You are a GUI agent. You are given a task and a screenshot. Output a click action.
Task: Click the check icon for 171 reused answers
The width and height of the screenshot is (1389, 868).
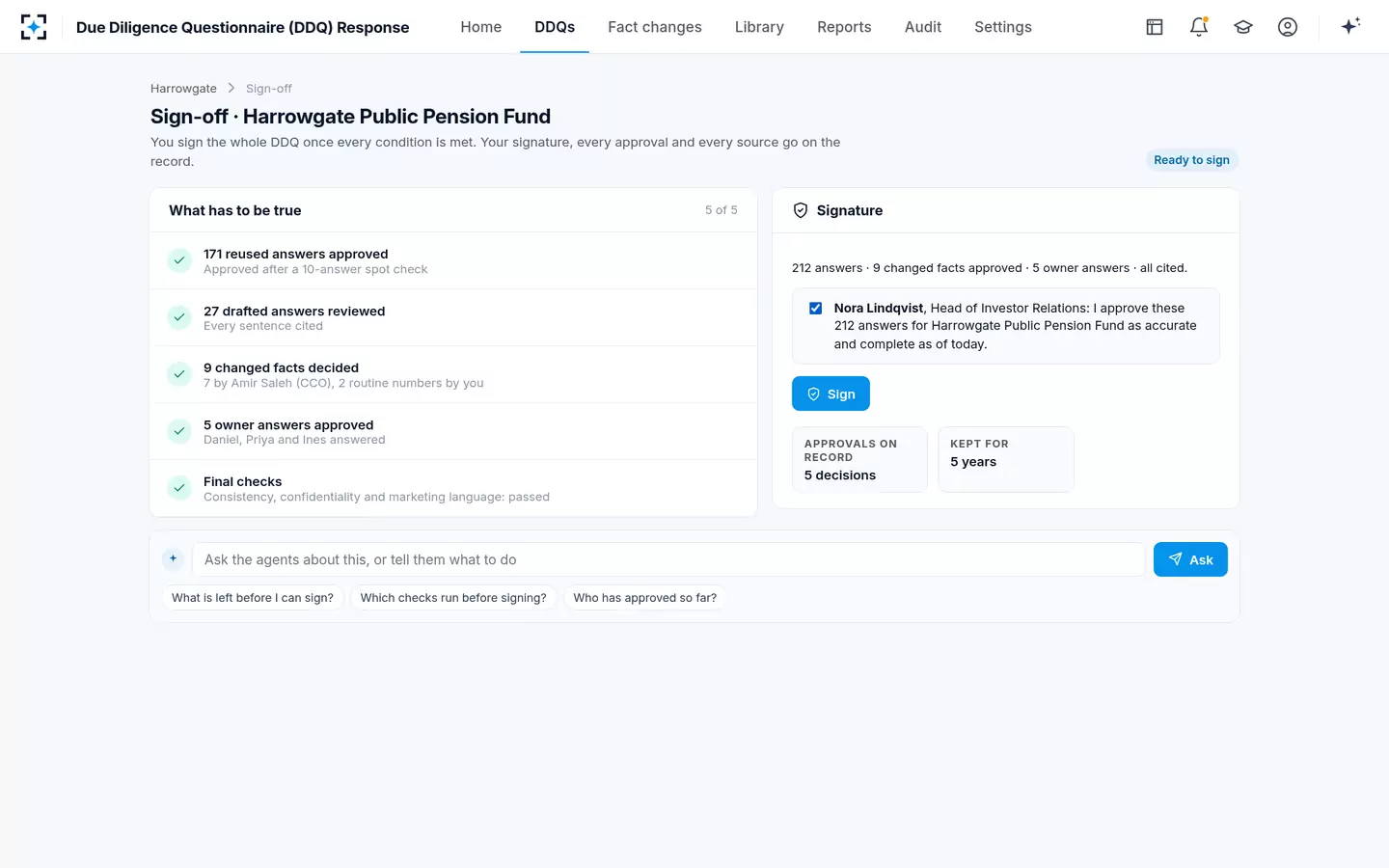point(179,260)
